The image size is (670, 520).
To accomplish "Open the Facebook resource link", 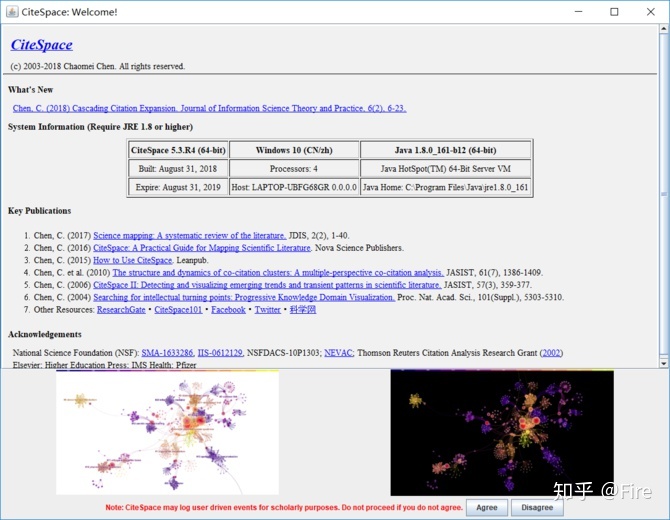I will point(228,310).
